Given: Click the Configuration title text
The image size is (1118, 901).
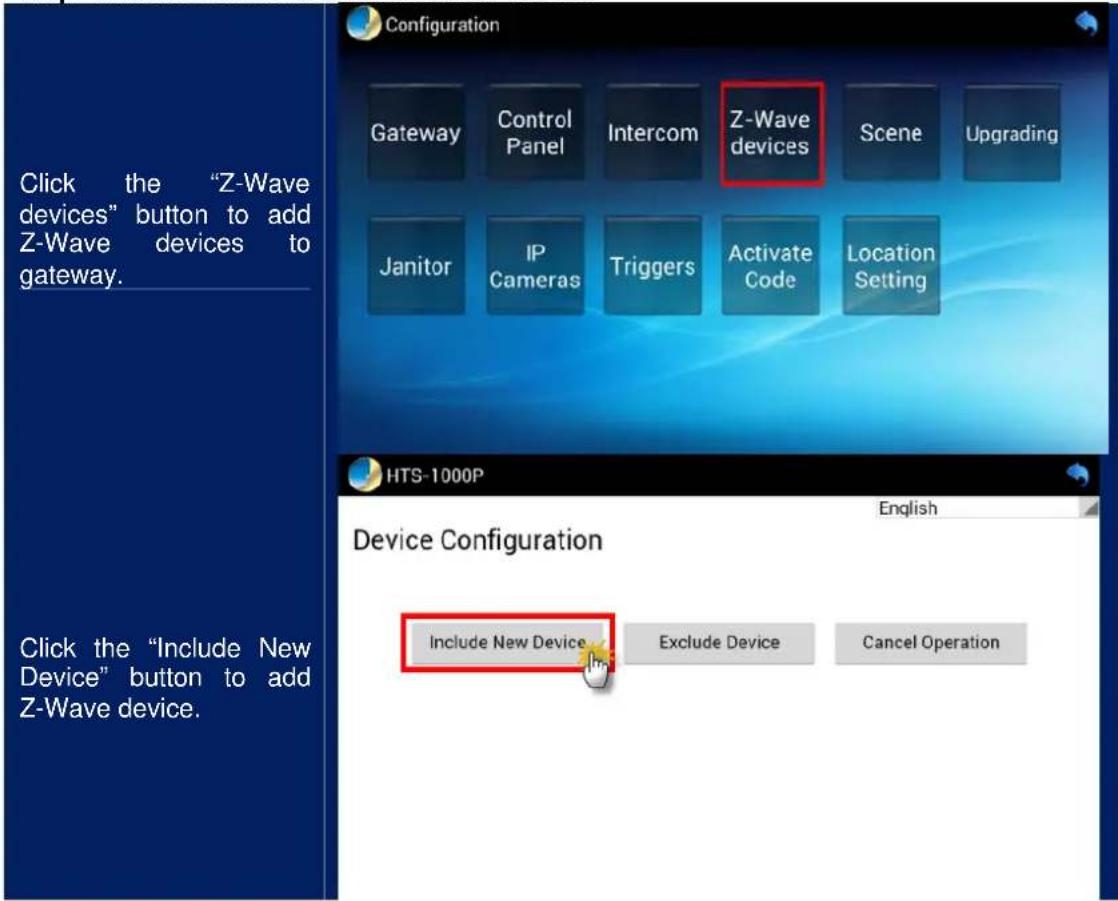Looking at the screenshot, I should point(442,25).
